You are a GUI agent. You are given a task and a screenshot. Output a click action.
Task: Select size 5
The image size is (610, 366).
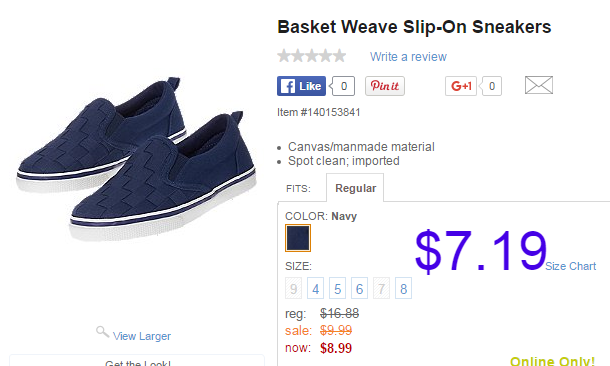pos(337,288)
